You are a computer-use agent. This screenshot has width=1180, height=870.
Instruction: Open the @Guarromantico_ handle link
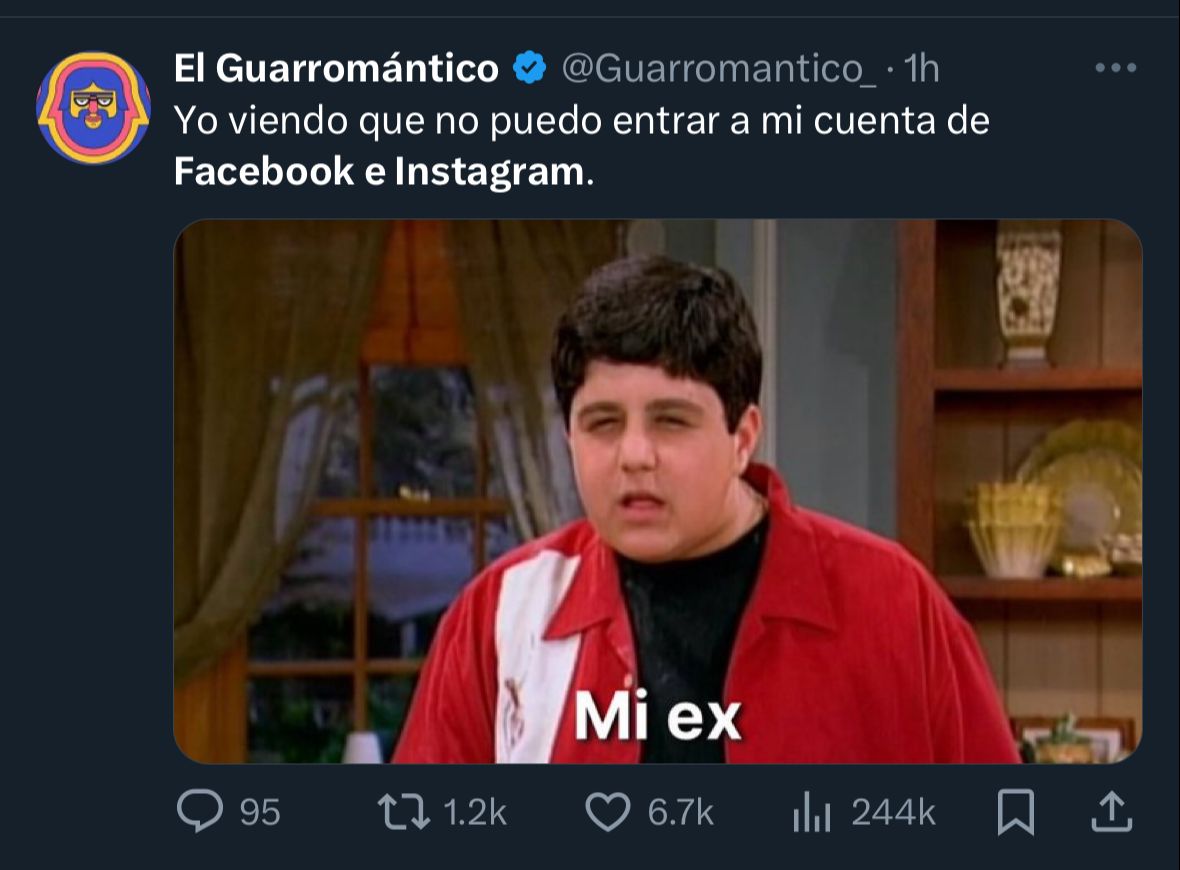719,69
